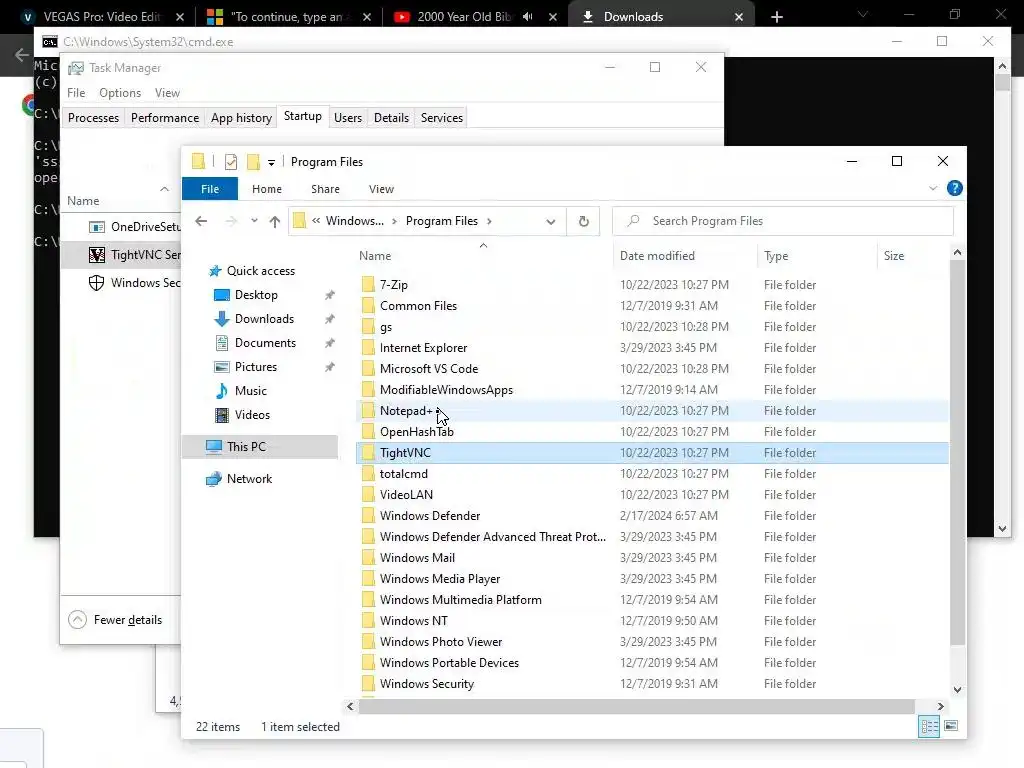Click the Windows breadcrumb in address bar

355,221
